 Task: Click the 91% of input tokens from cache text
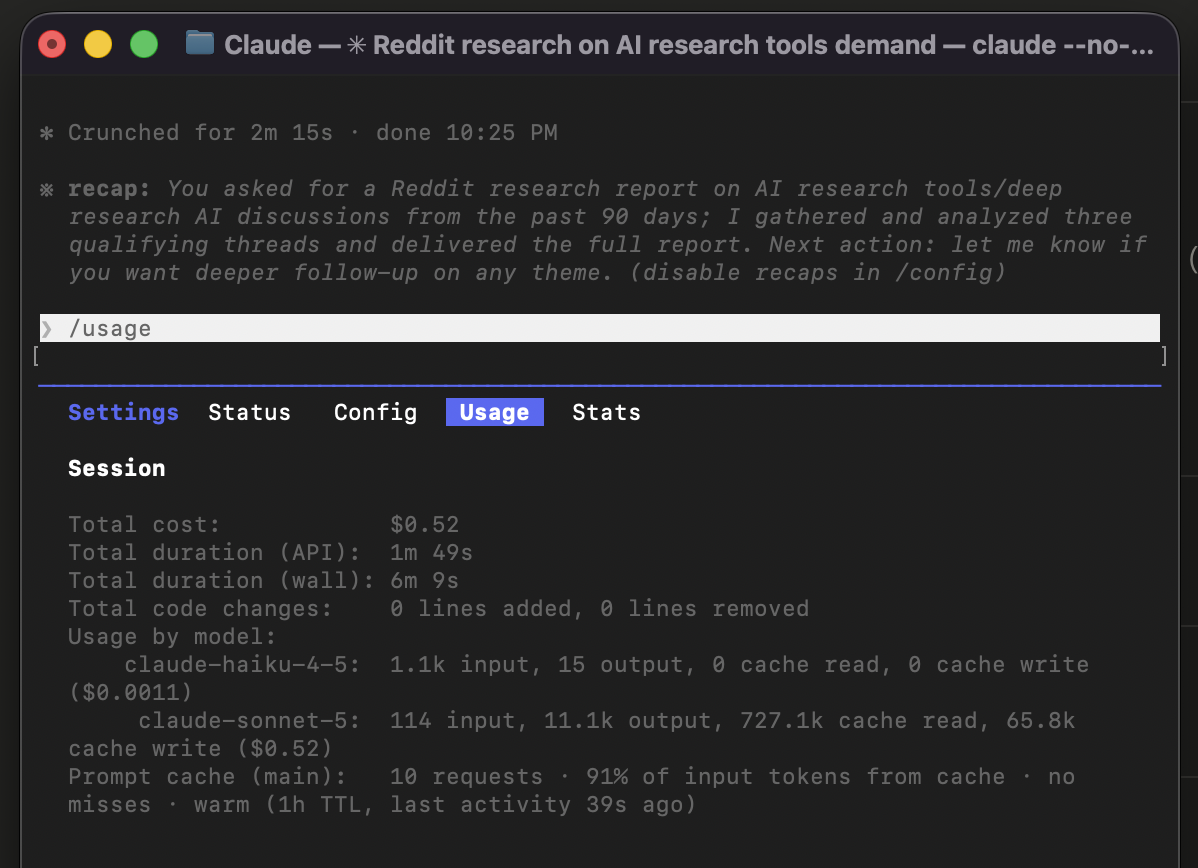coord(795,777)
